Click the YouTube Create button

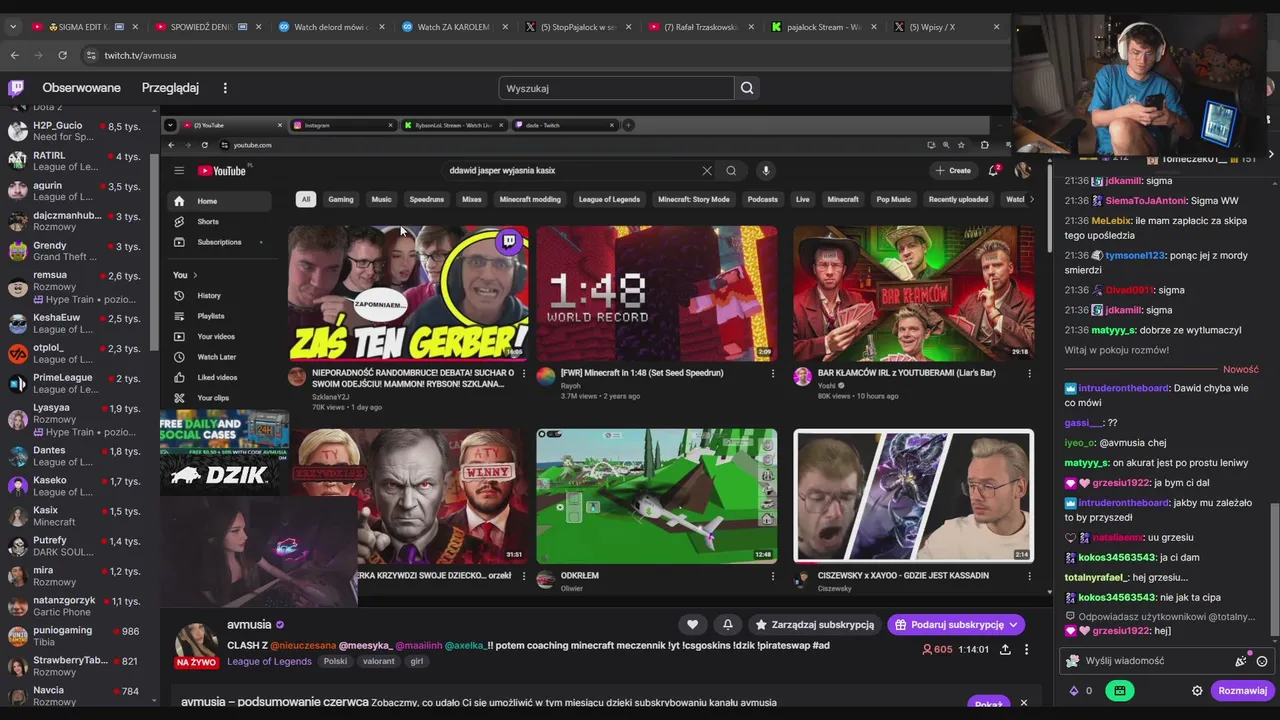click(x=953, y=170)
